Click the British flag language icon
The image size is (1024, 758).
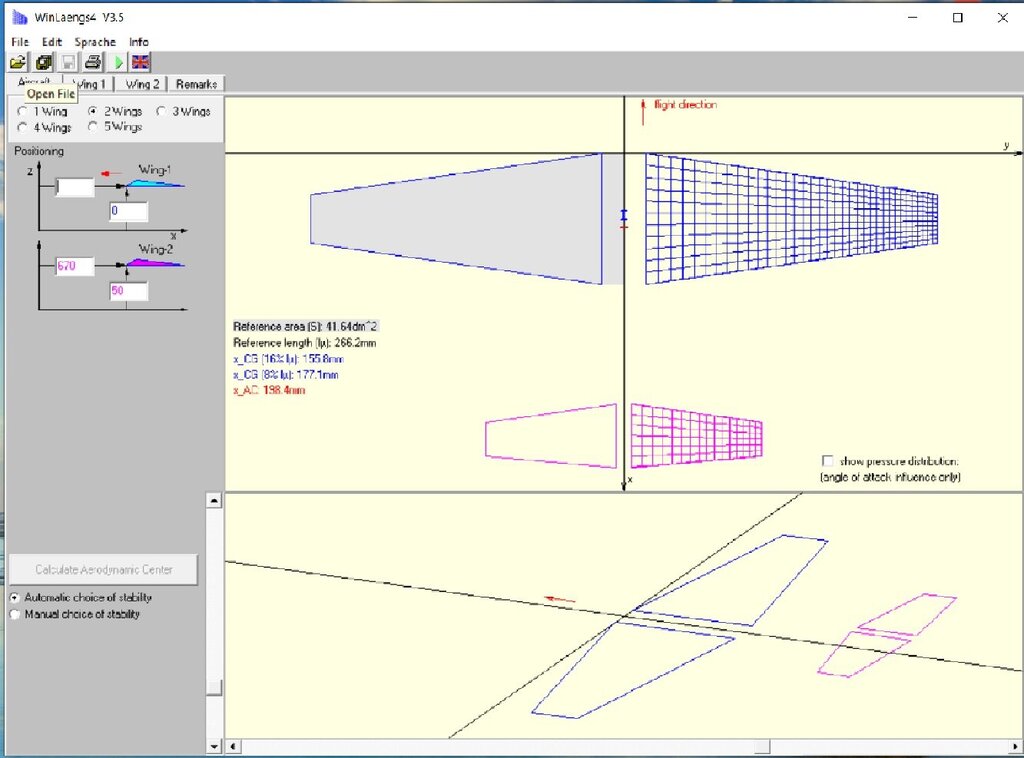[141, 62]
